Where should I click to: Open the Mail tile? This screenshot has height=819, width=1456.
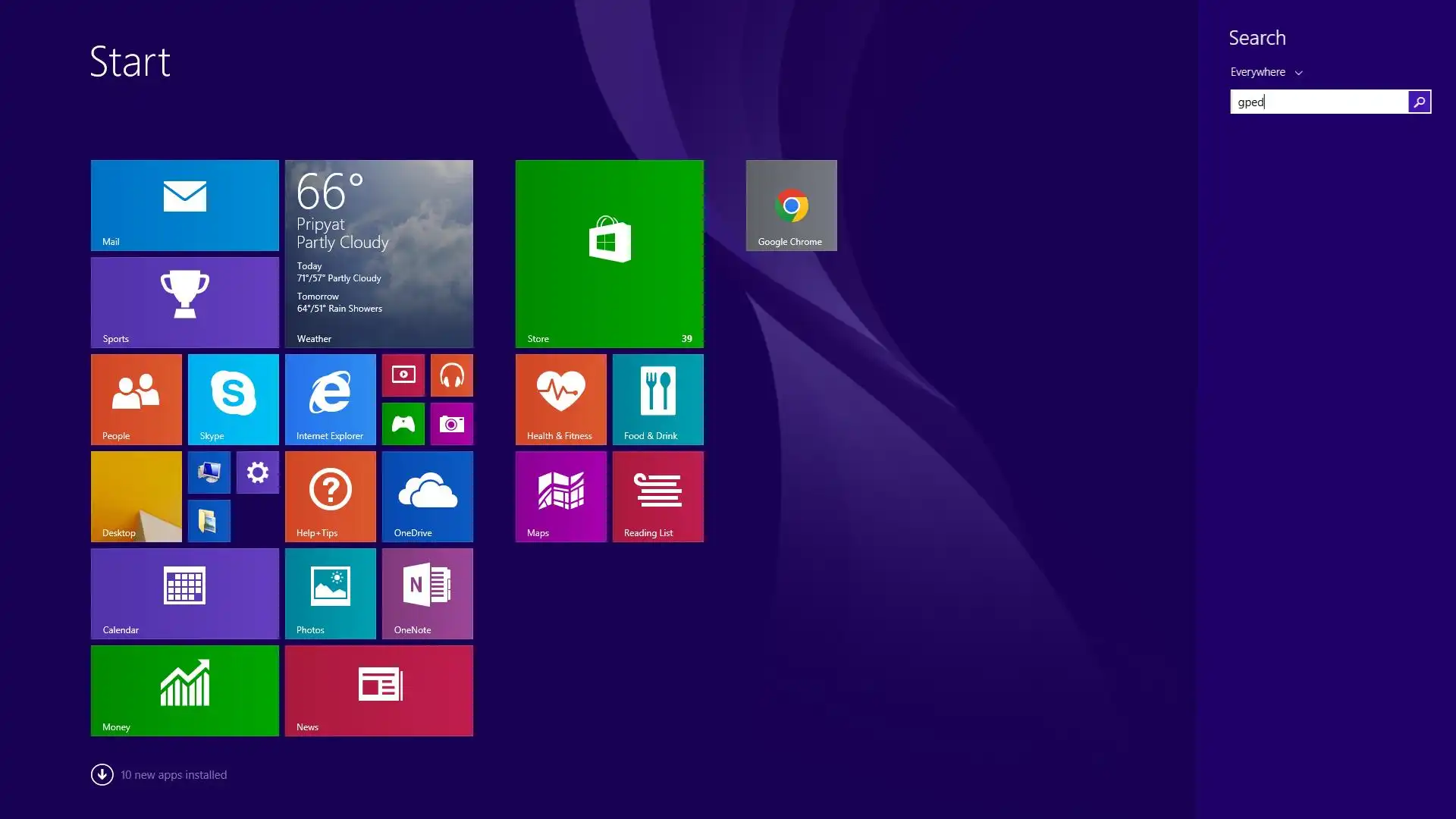click(x=184, y=205)
